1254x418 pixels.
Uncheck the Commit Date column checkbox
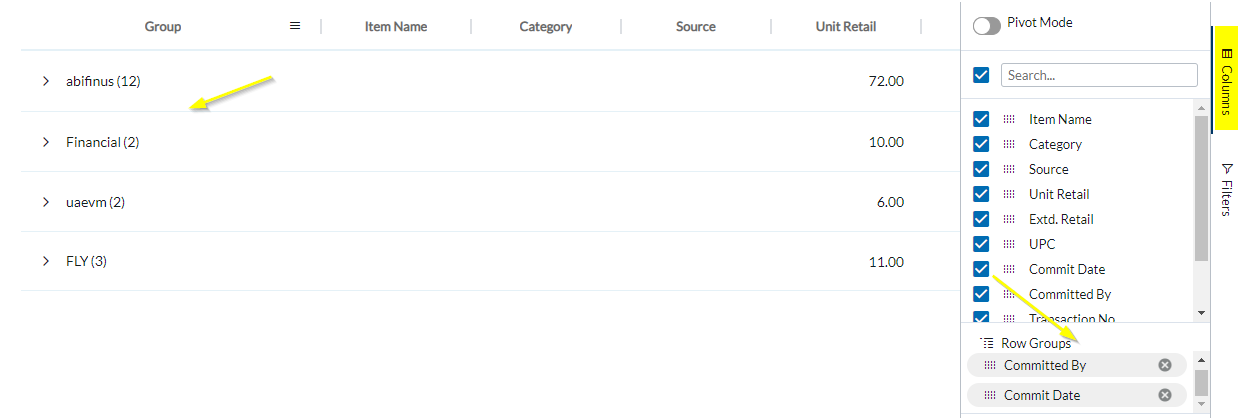(981, 269)
